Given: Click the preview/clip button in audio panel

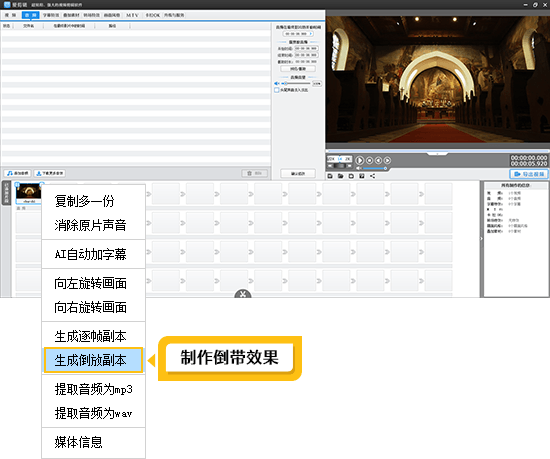Looking at the screenshot, I should (298, 69).
